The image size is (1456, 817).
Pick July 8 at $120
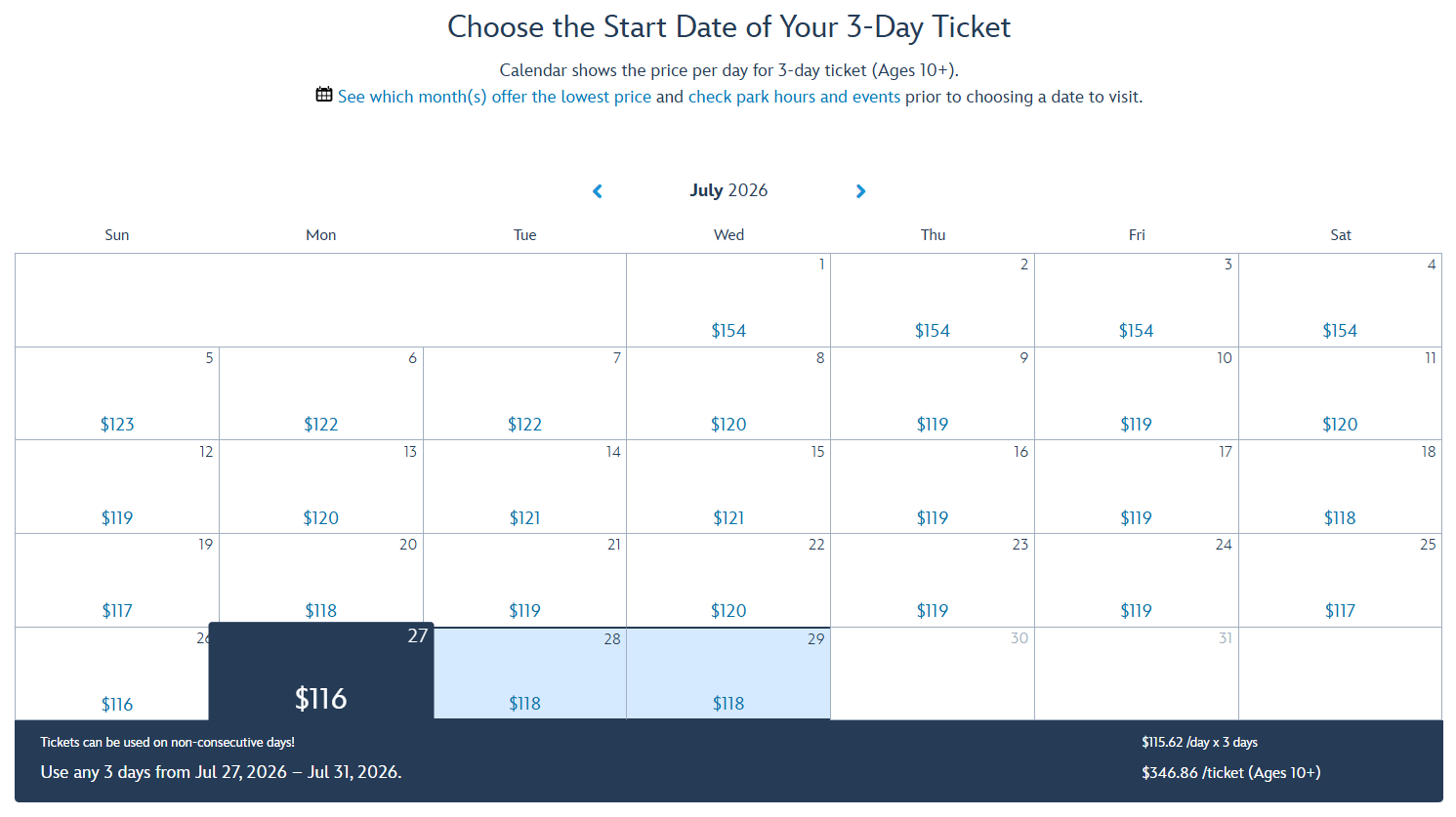tap(728, 393)
